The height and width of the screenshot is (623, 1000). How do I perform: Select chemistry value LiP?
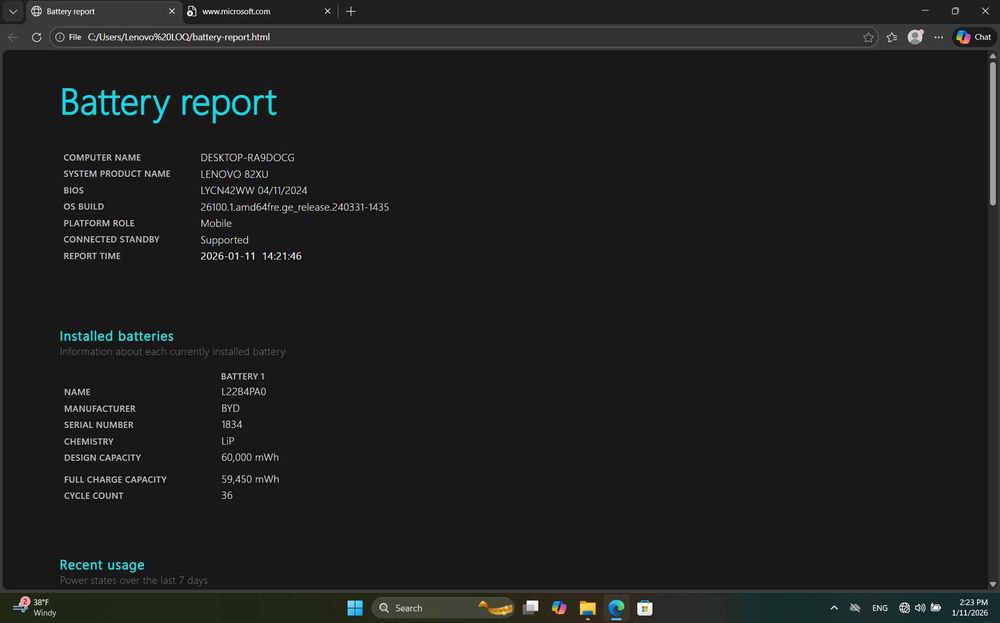[x=228, y=441]
